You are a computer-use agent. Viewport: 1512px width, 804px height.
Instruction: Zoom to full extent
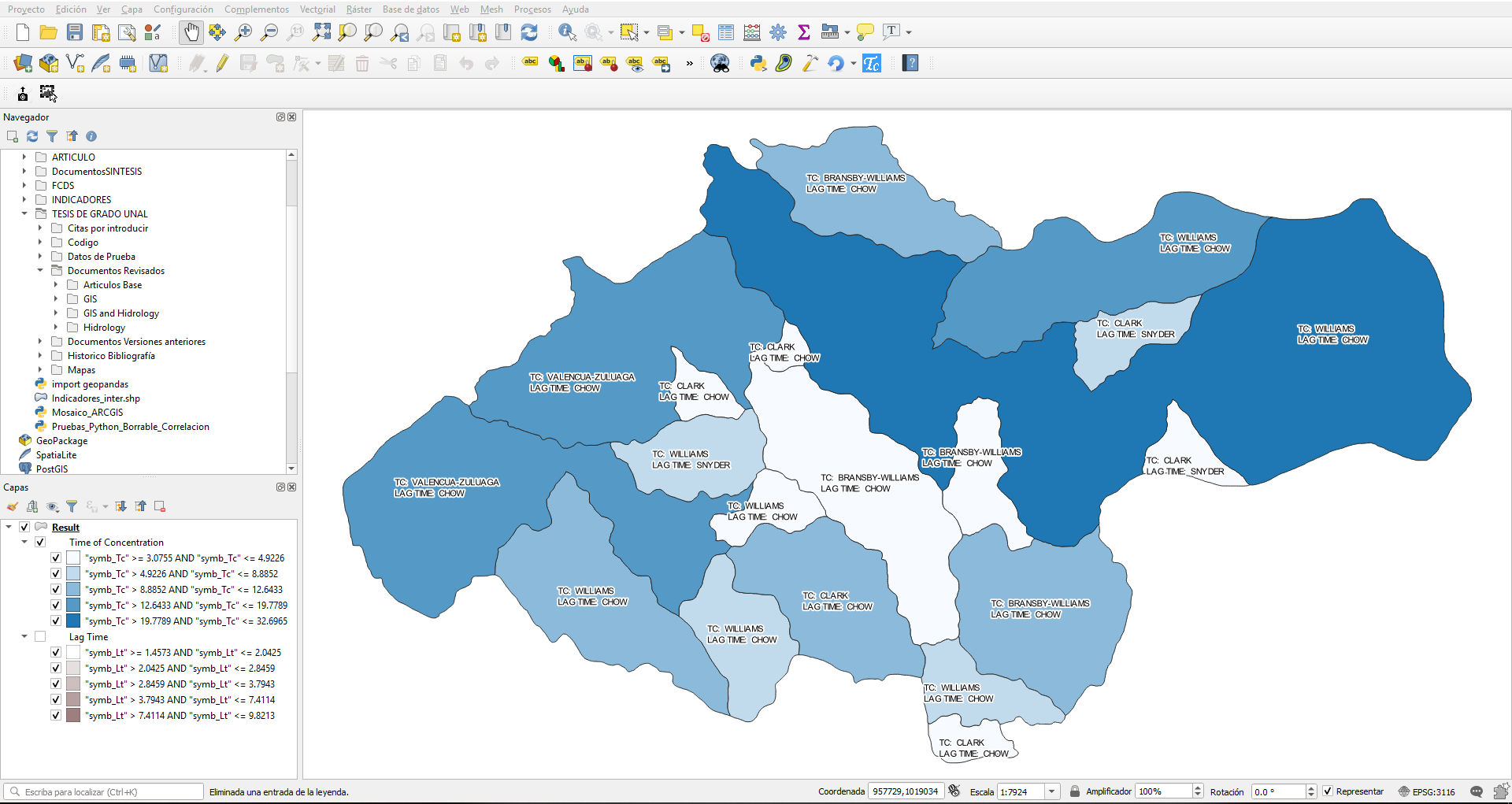(321, 32)
